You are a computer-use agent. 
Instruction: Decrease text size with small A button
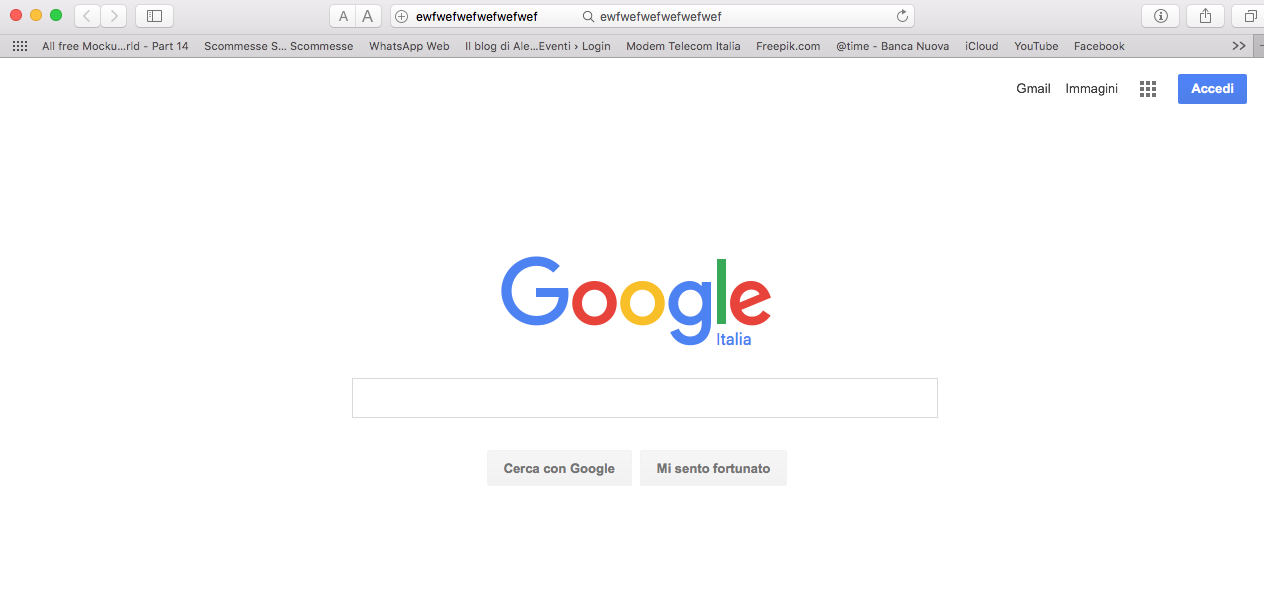tap(343, 16)
